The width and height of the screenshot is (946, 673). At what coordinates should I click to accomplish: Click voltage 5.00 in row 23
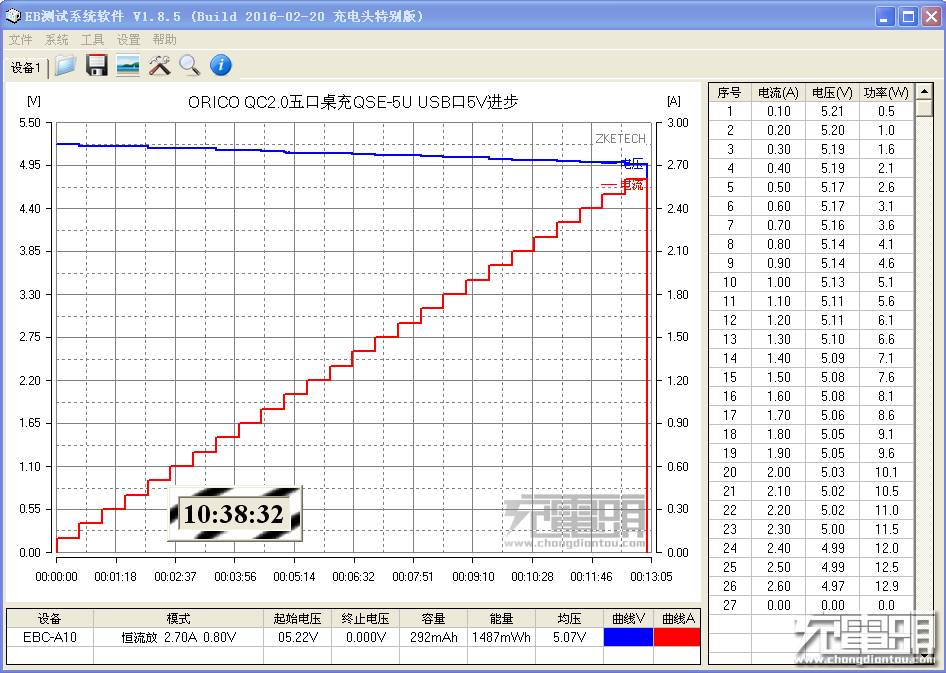point(833,529)
